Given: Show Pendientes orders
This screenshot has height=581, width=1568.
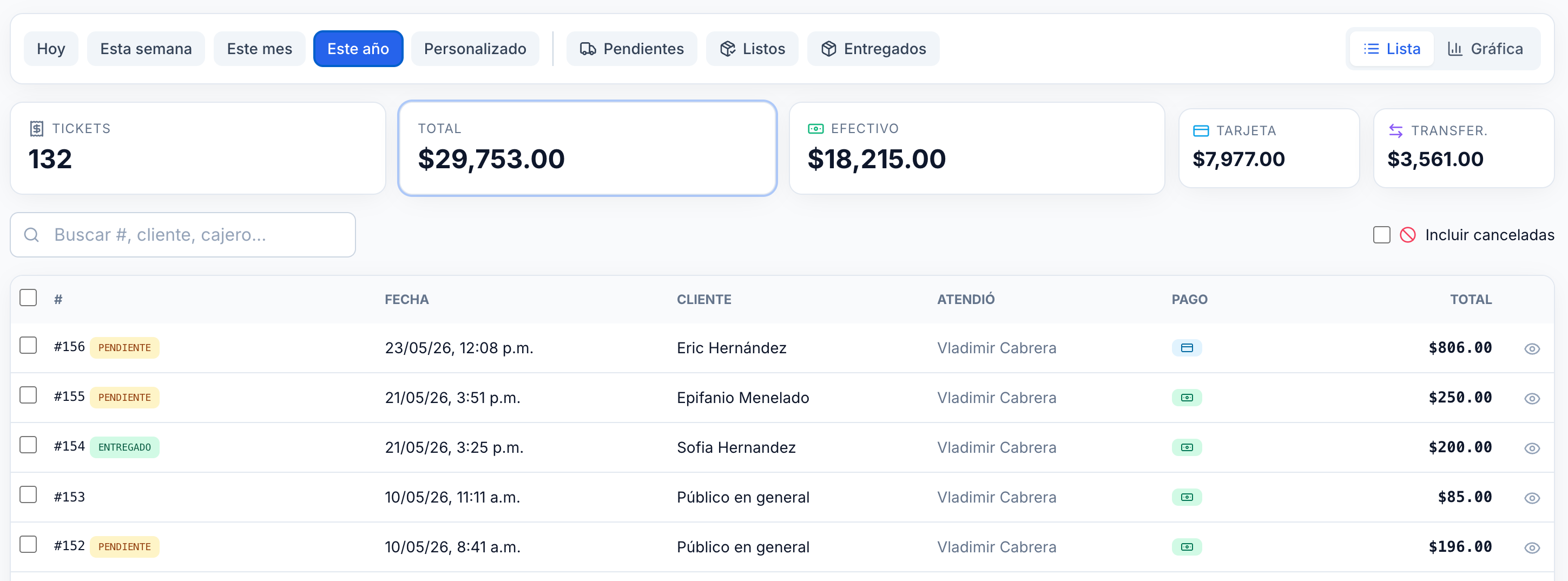Looking at the screenshot, I should click(x=631, y=49).
